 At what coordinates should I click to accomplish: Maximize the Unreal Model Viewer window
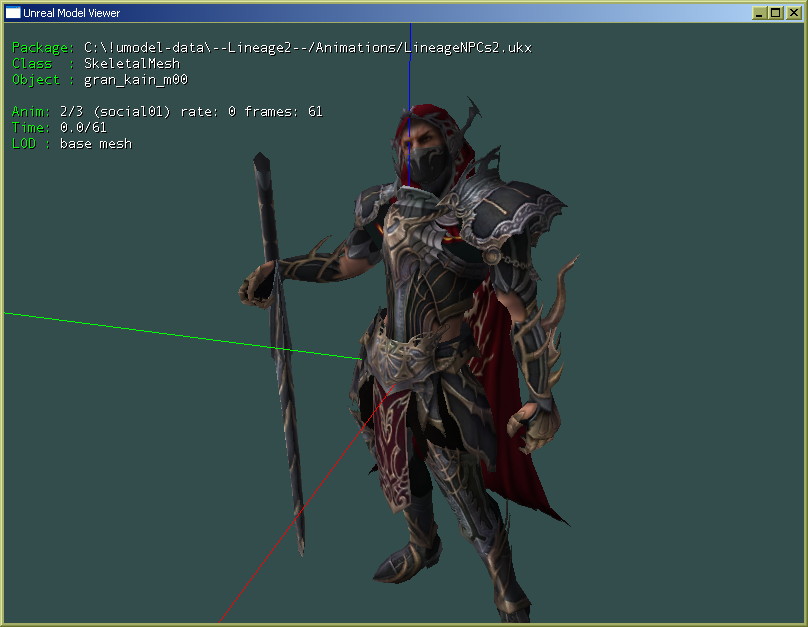click(x=776, y=13)
